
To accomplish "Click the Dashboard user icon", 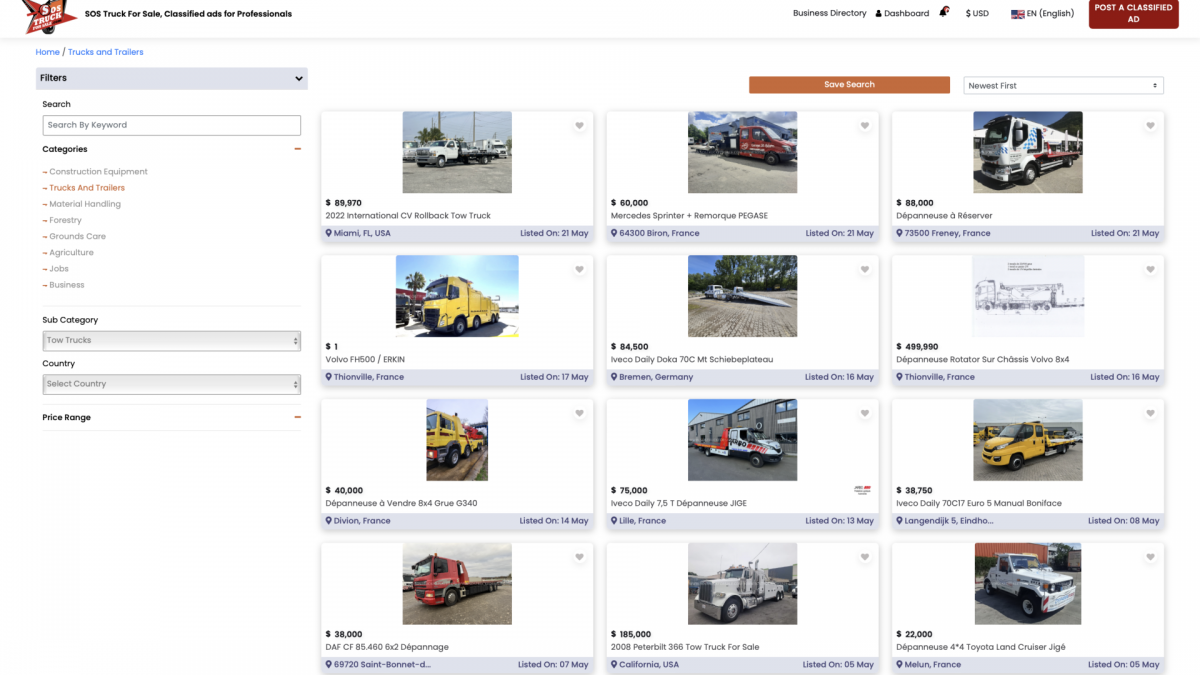I will tap(879, 14).
